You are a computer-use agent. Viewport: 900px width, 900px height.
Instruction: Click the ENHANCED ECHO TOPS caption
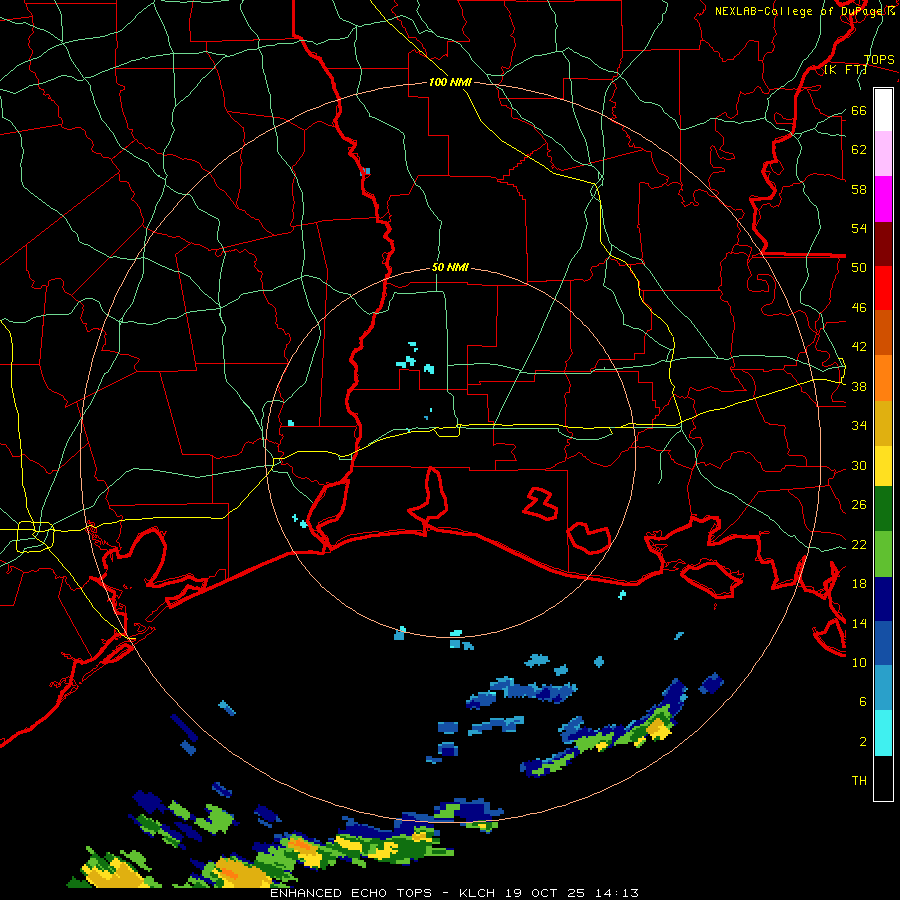tap(355, 893)
